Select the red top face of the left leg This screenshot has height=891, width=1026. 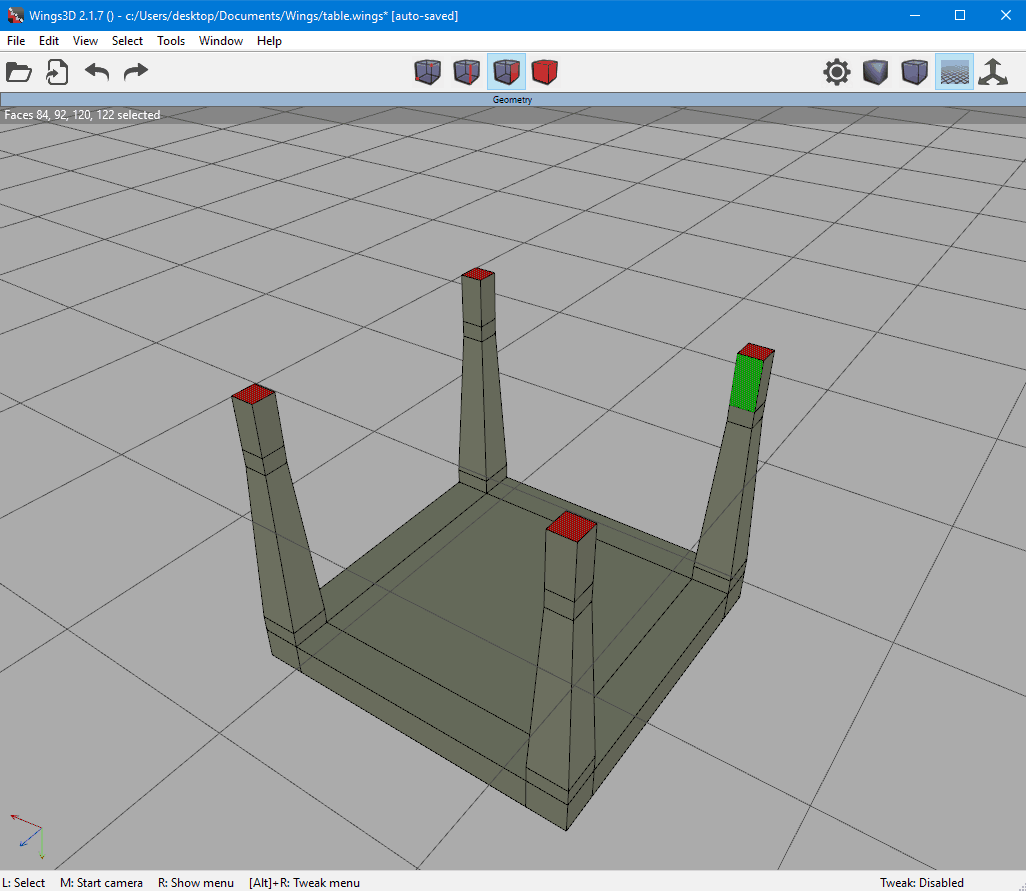click(253, 394)
